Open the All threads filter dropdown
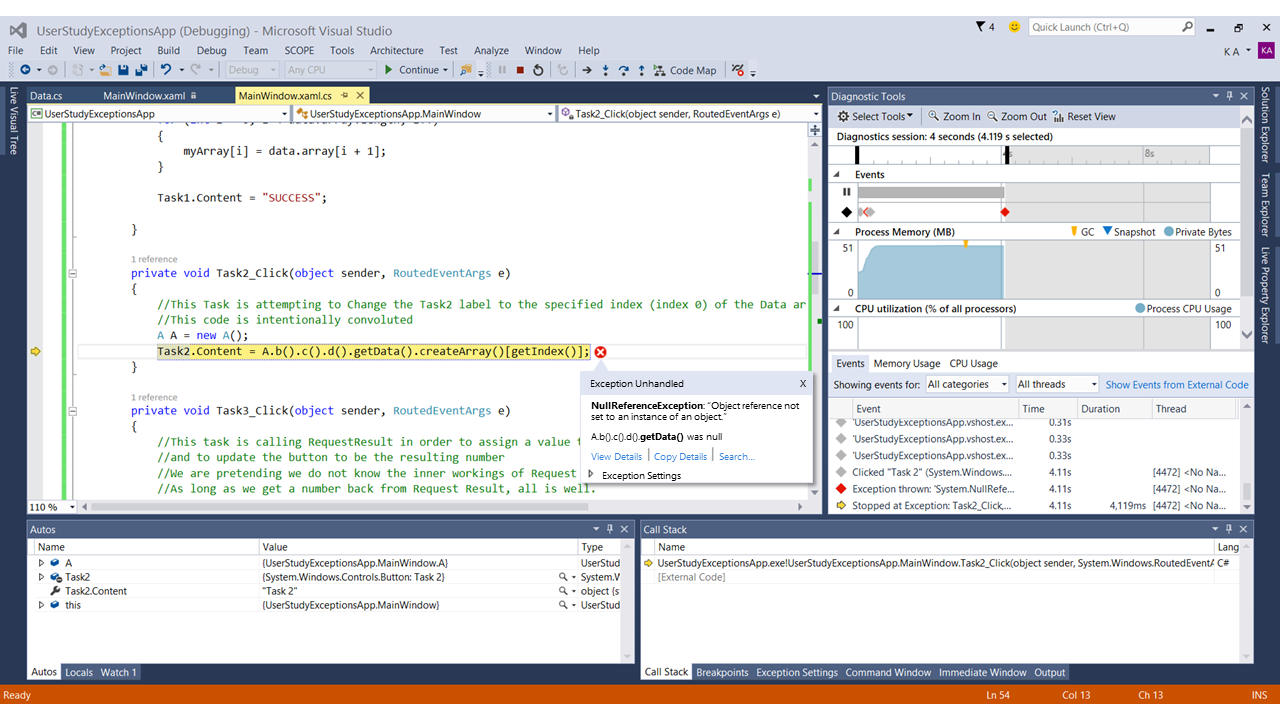Image resolution: width=1280 pixels, height=720 pixels. pos(1057,384)
